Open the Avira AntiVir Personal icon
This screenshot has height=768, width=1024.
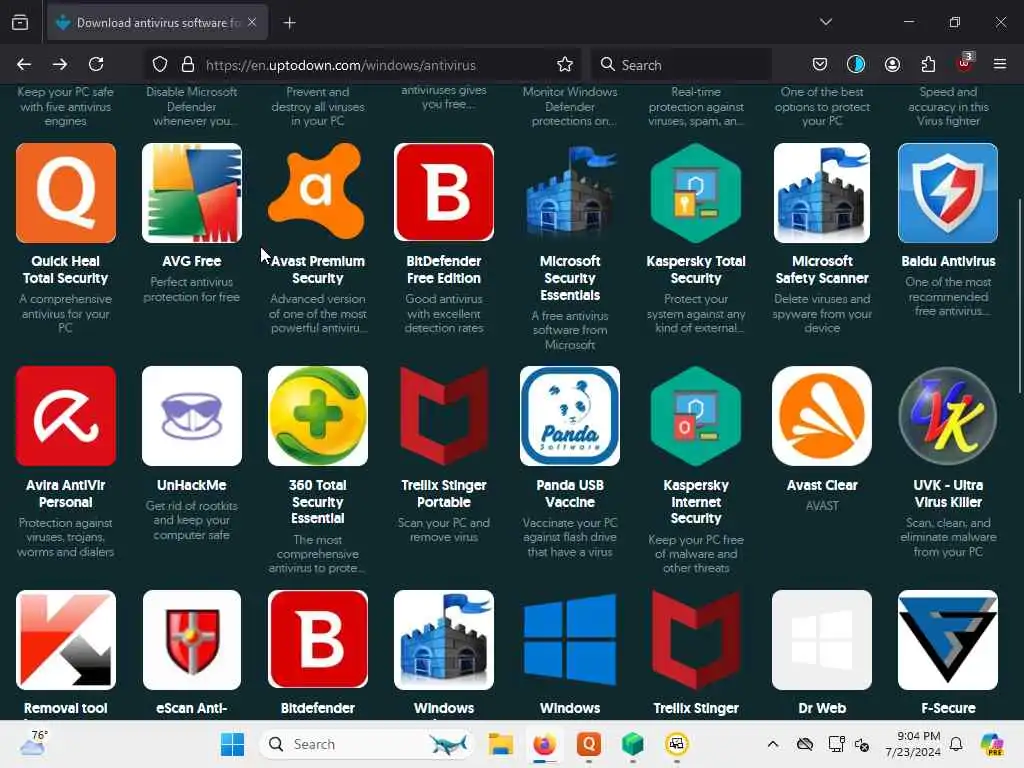pos(66,416)
